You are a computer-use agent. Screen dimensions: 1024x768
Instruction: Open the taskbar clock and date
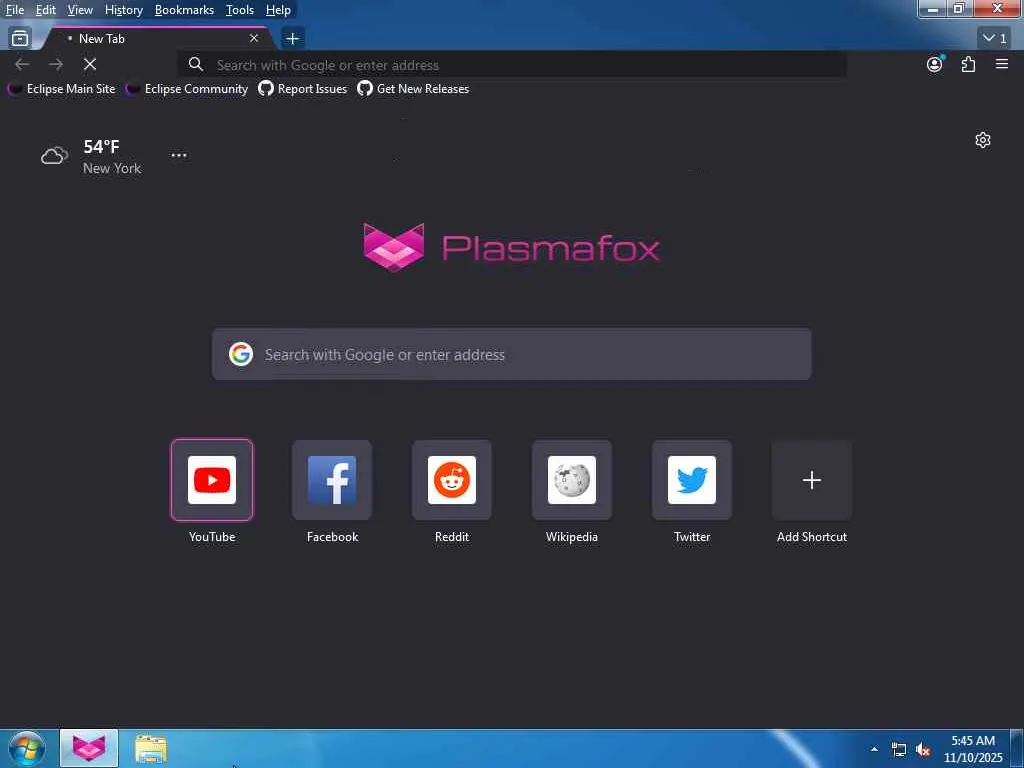(x=973, y=749)
